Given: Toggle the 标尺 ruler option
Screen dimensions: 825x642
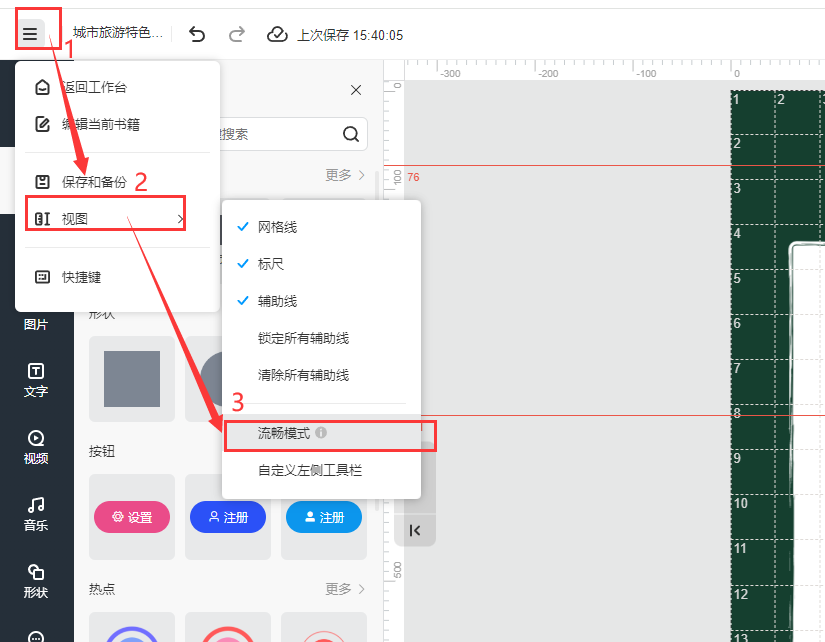Looking at the screenshot, I should pyautogui.click(x=271, y=264).
